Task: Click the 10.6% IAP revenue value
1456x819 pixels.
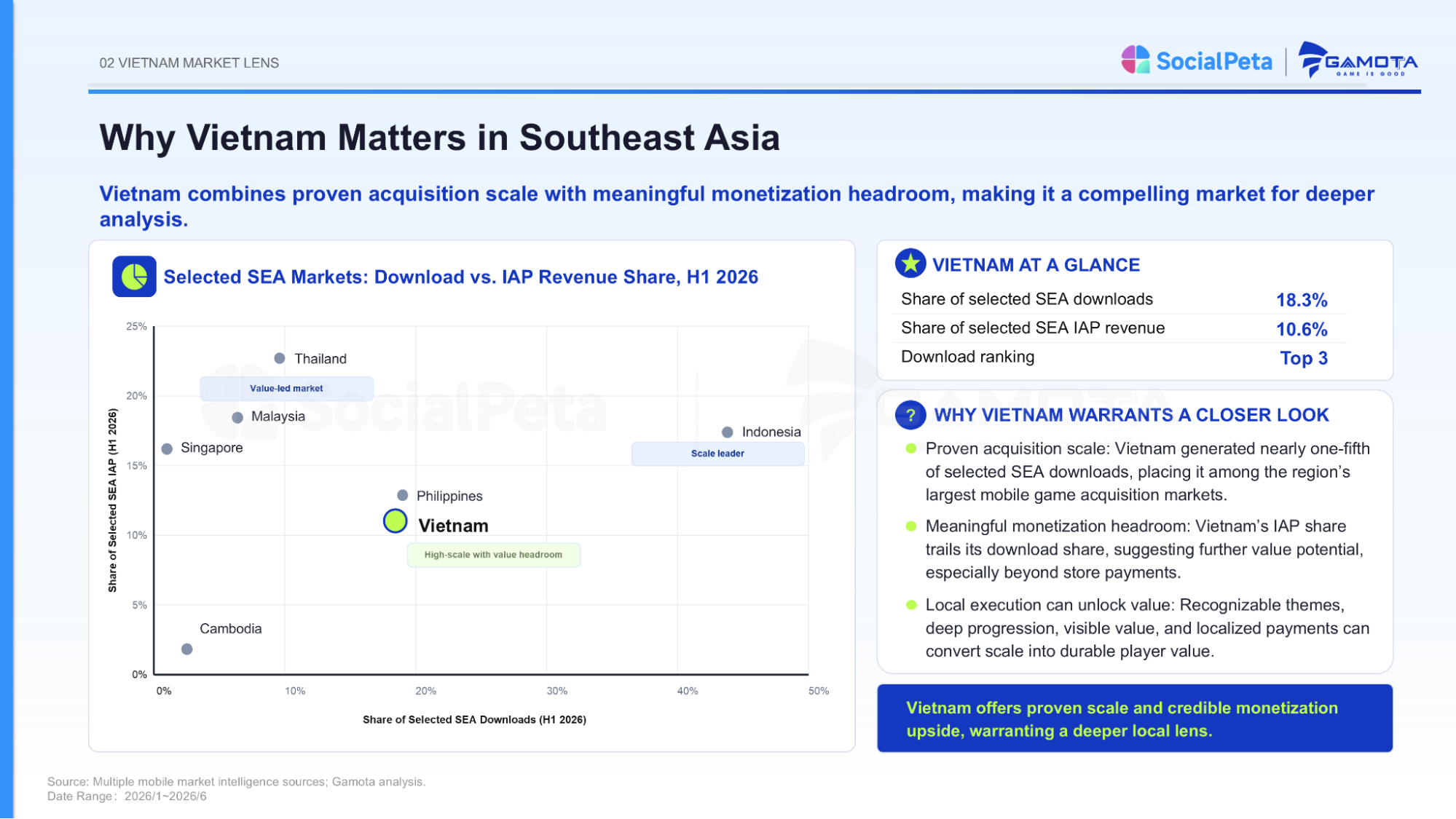Action: 1302,329
